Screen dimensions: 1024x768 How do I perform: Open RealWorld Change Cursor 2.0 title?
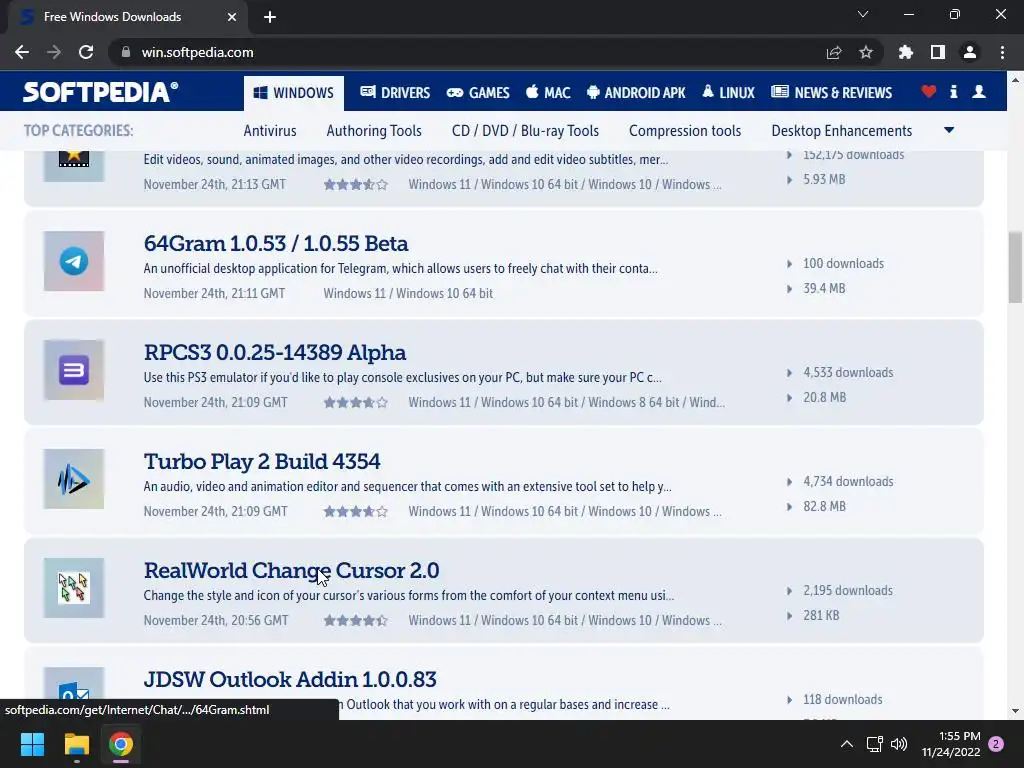tap(291, 571)
